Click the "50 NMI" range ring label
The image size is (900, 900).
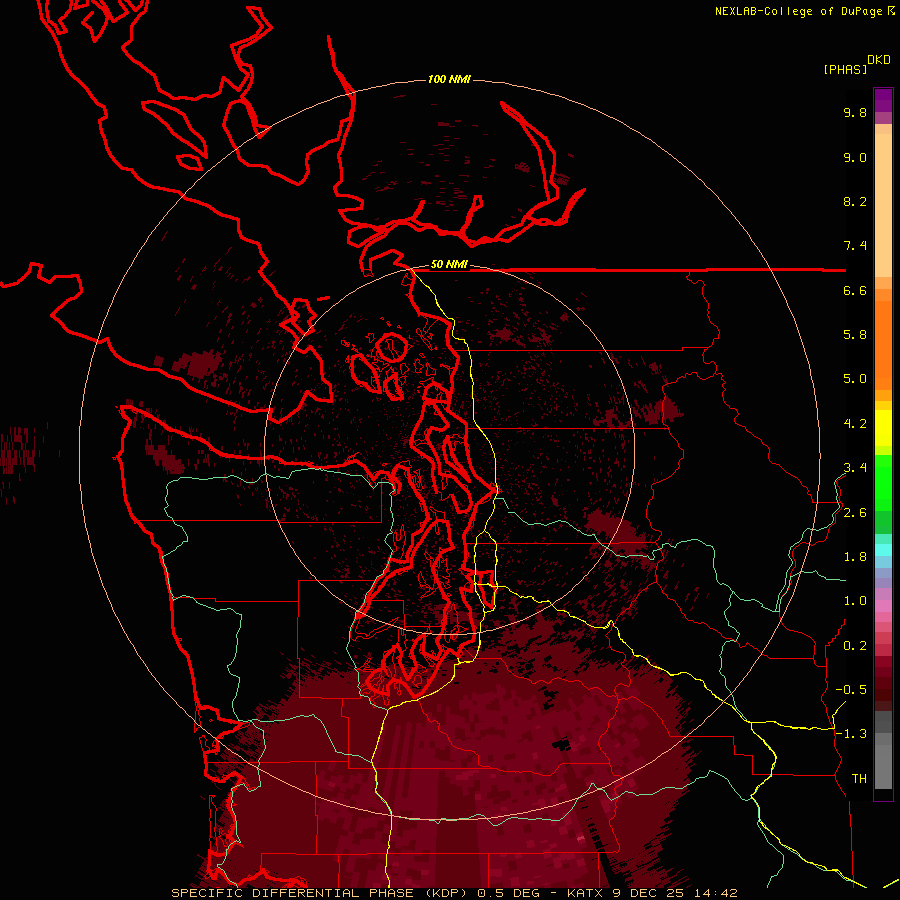tap(449, 265)
